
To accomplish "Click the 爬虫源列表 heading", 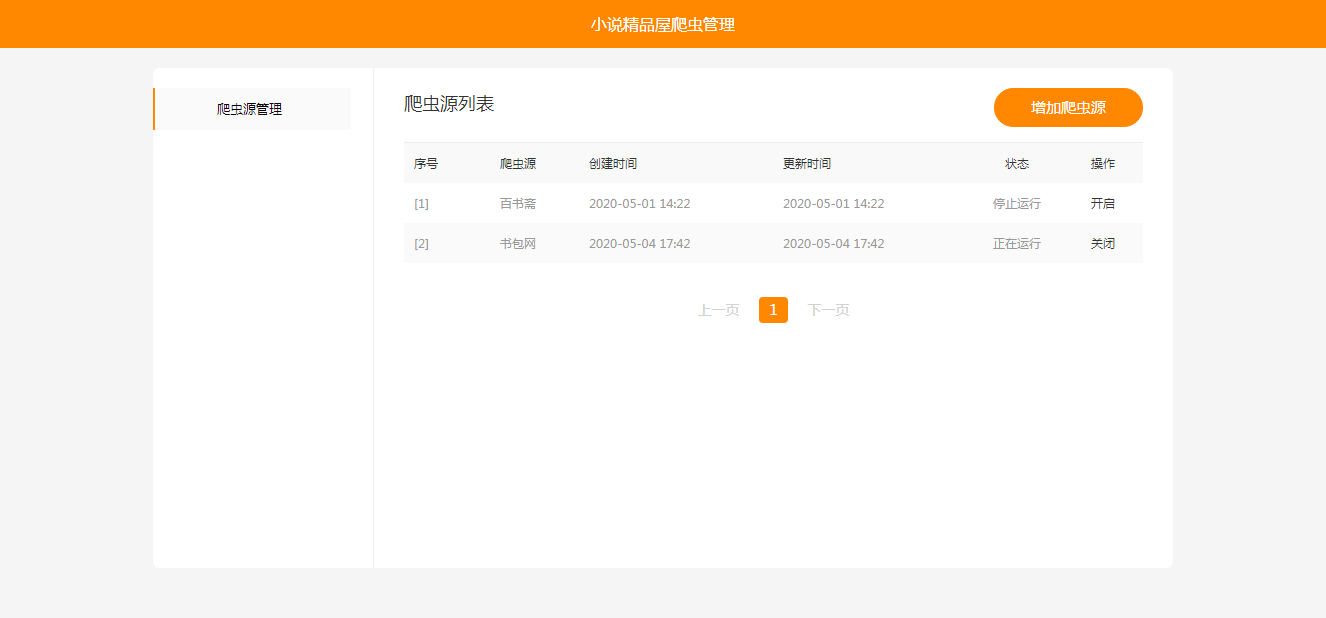I will [449, 104].
